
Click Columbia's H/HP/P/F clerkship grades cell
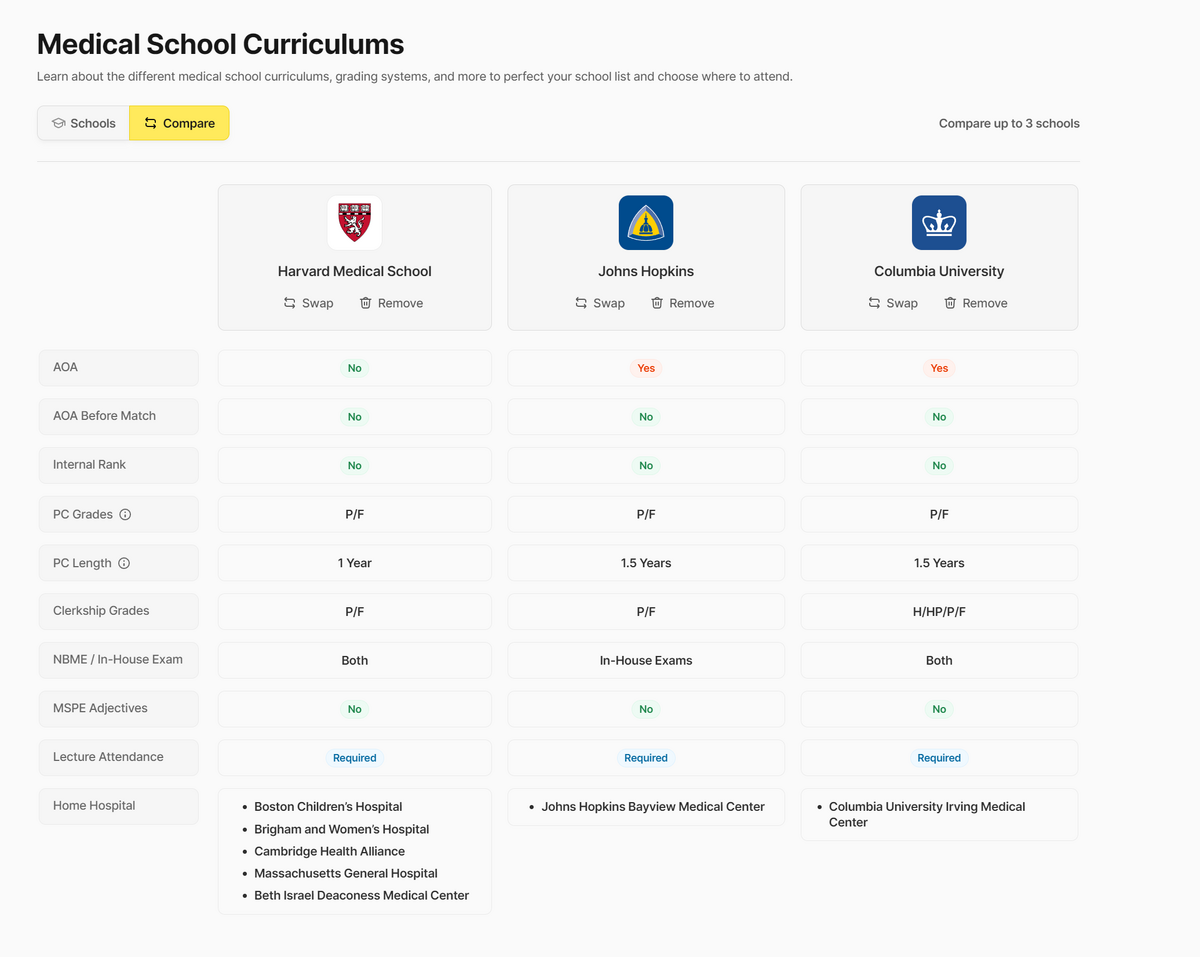[939, 612]
